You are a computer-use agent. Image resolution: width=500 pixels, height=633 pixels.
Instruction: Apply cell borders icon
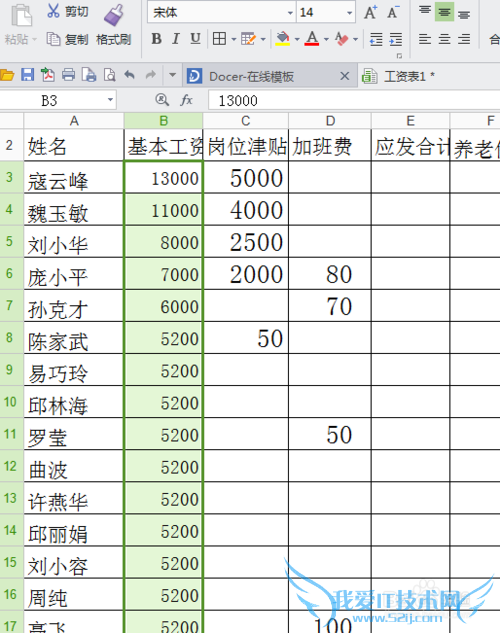[x=219, y=39]
